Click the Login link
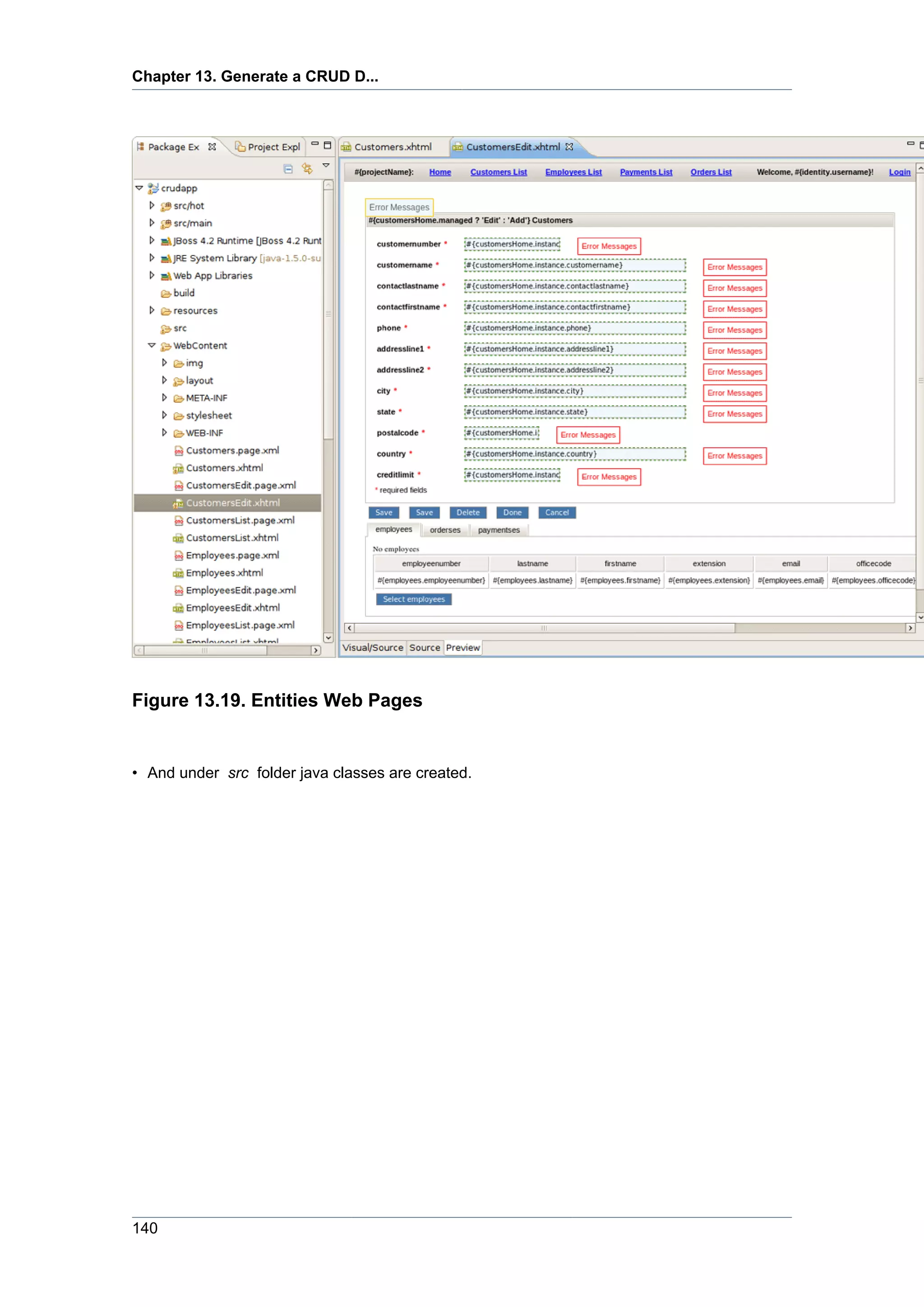The image size is (924, 1307). (900, 172)
